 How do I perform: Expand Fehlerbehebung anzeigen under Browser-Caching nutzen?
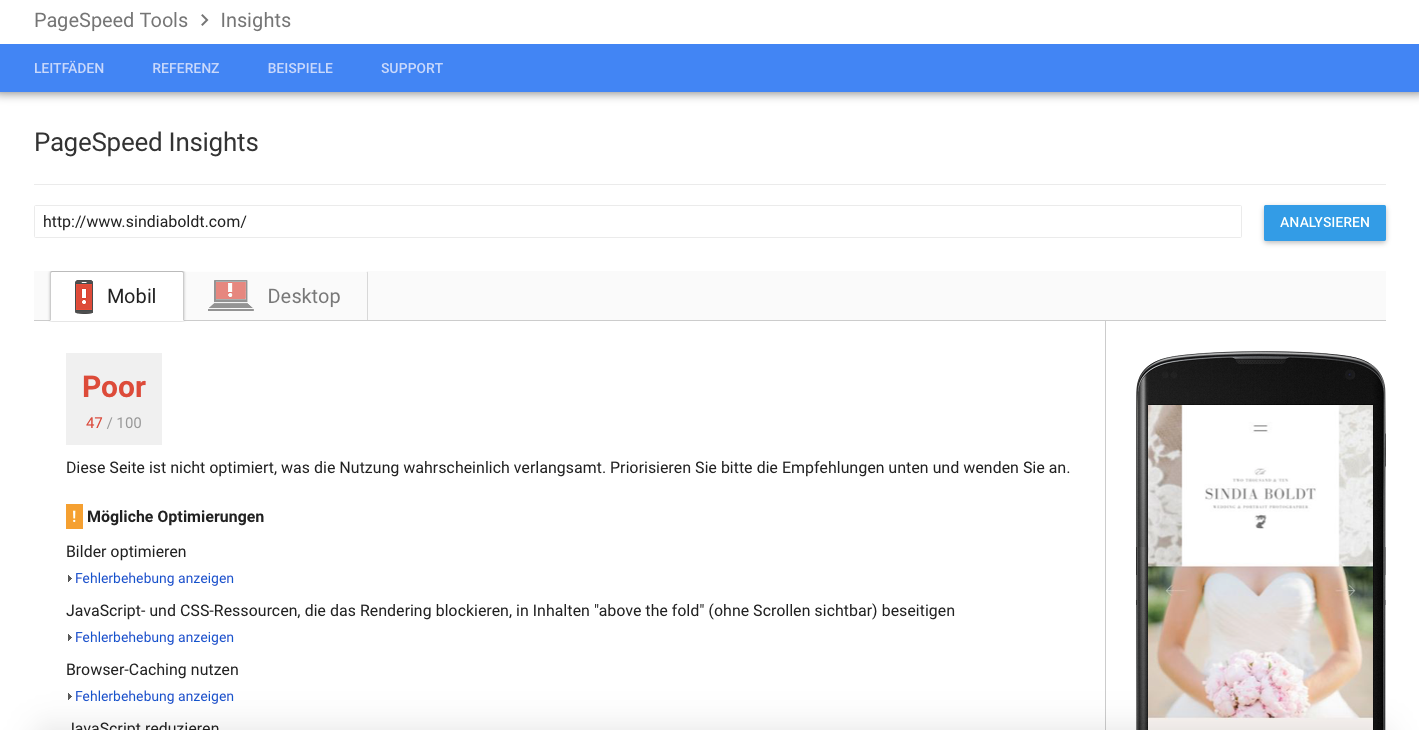coord(150,696)
